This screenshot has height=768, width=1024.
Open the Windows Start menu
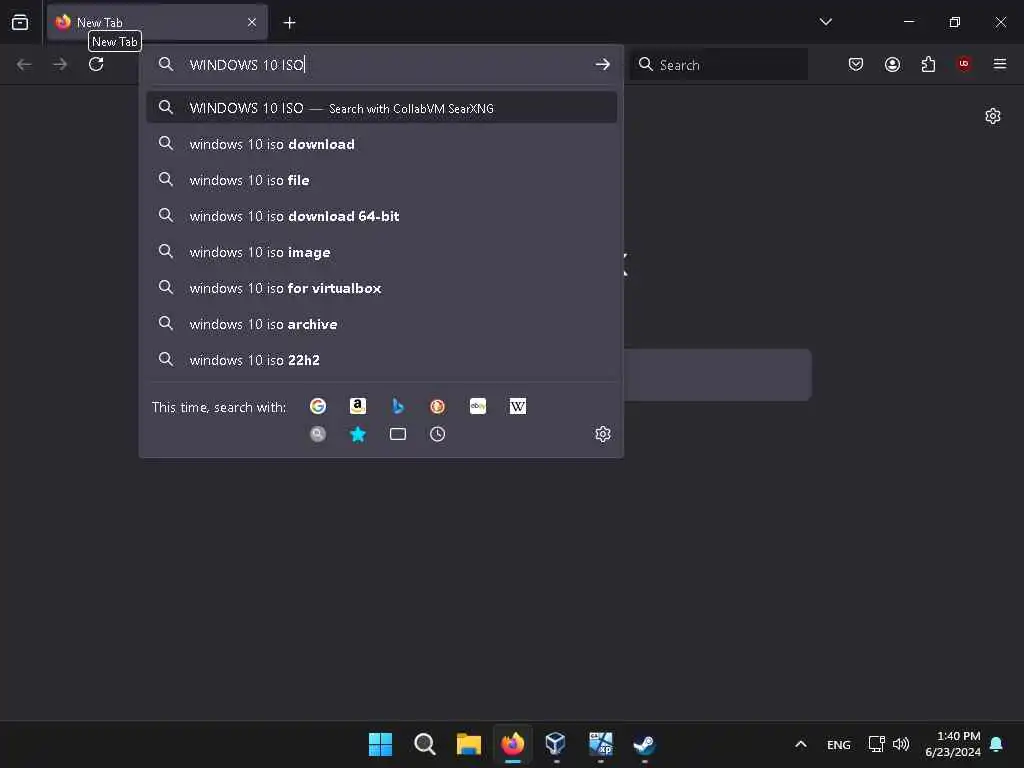pyautogui.click(x=380, y=744)
